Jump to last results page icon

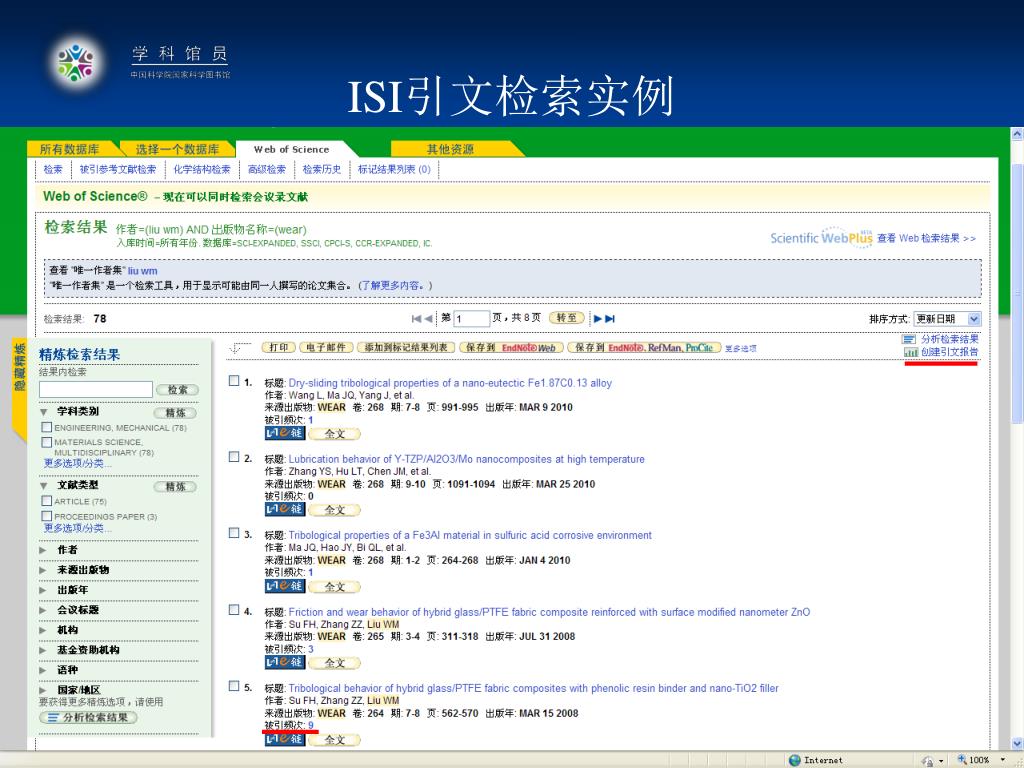pos(610,319)
